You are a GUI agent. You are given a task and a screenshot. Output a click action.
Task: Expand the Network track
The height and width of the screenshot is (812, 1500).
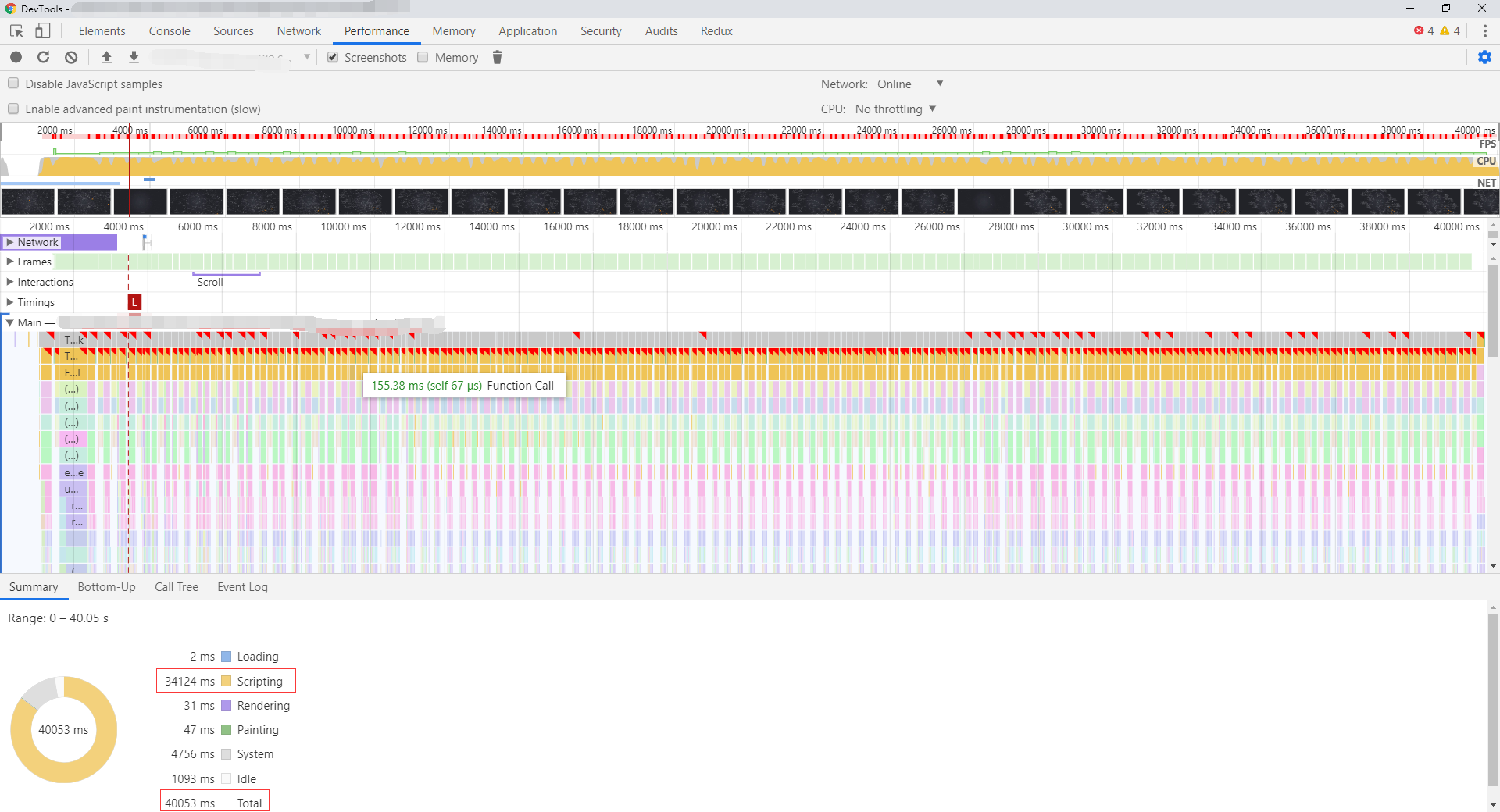pos(10,242)
